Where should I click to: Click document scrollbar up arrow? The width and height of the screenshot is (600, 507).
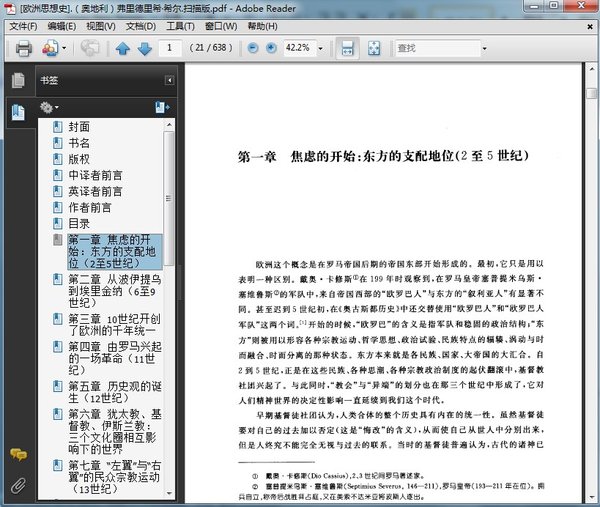click(x=592, y=69)
